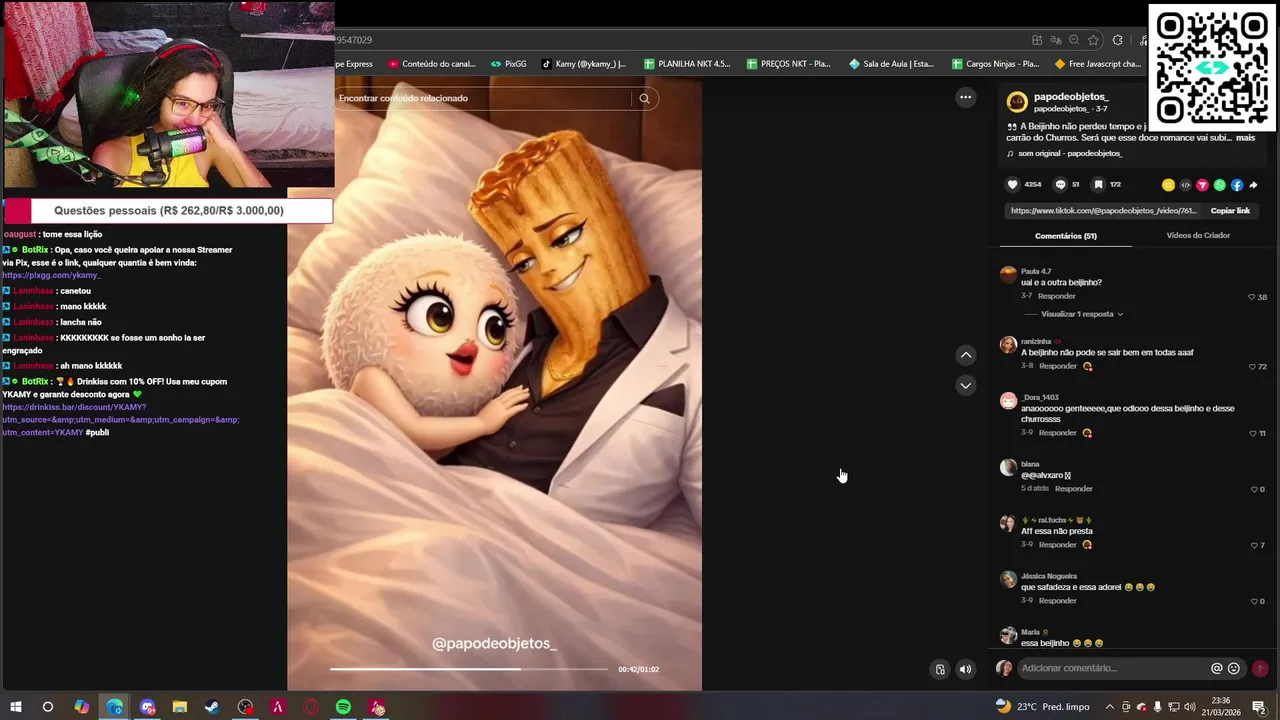Open the 'Free Javascript cha...' bookmark
This screenshot has height=720, width=1280.
[1098, 64]
